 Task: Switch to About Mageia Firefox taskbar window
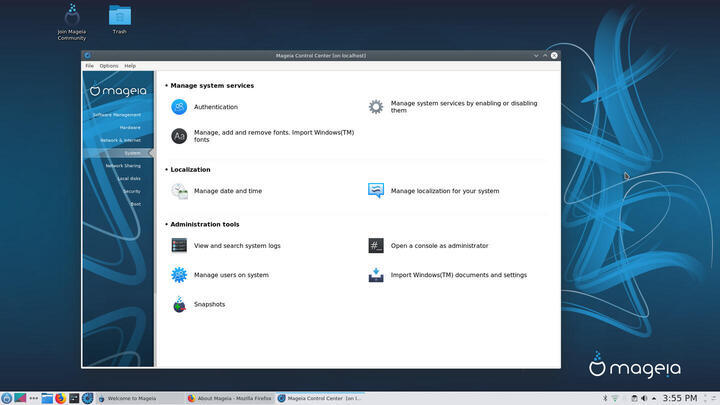[230, 398]
